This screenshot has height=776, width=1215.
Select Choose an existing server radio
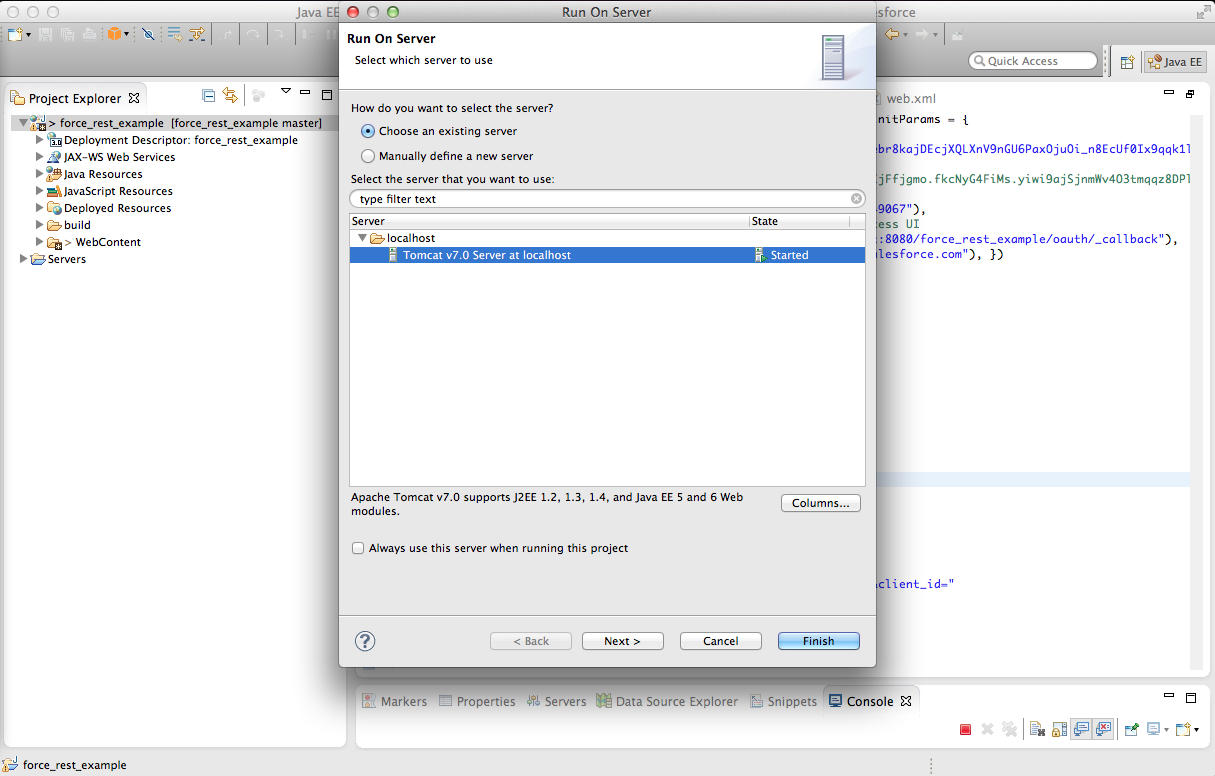click(x=368, y=131)
